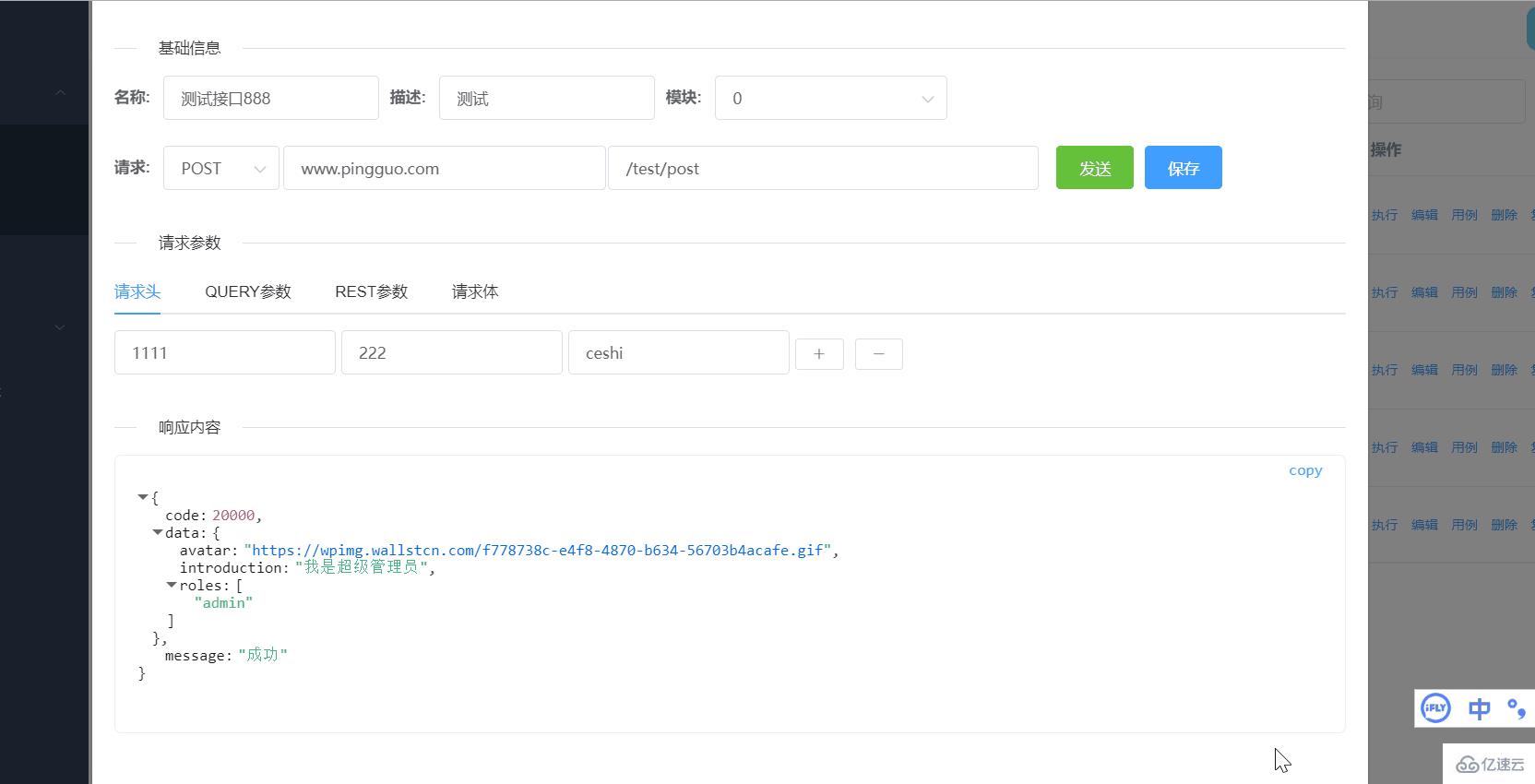Click the path field /test/post
This screenshot has width=1535, height=784.
pyautogui.click(x=824, y=168)
